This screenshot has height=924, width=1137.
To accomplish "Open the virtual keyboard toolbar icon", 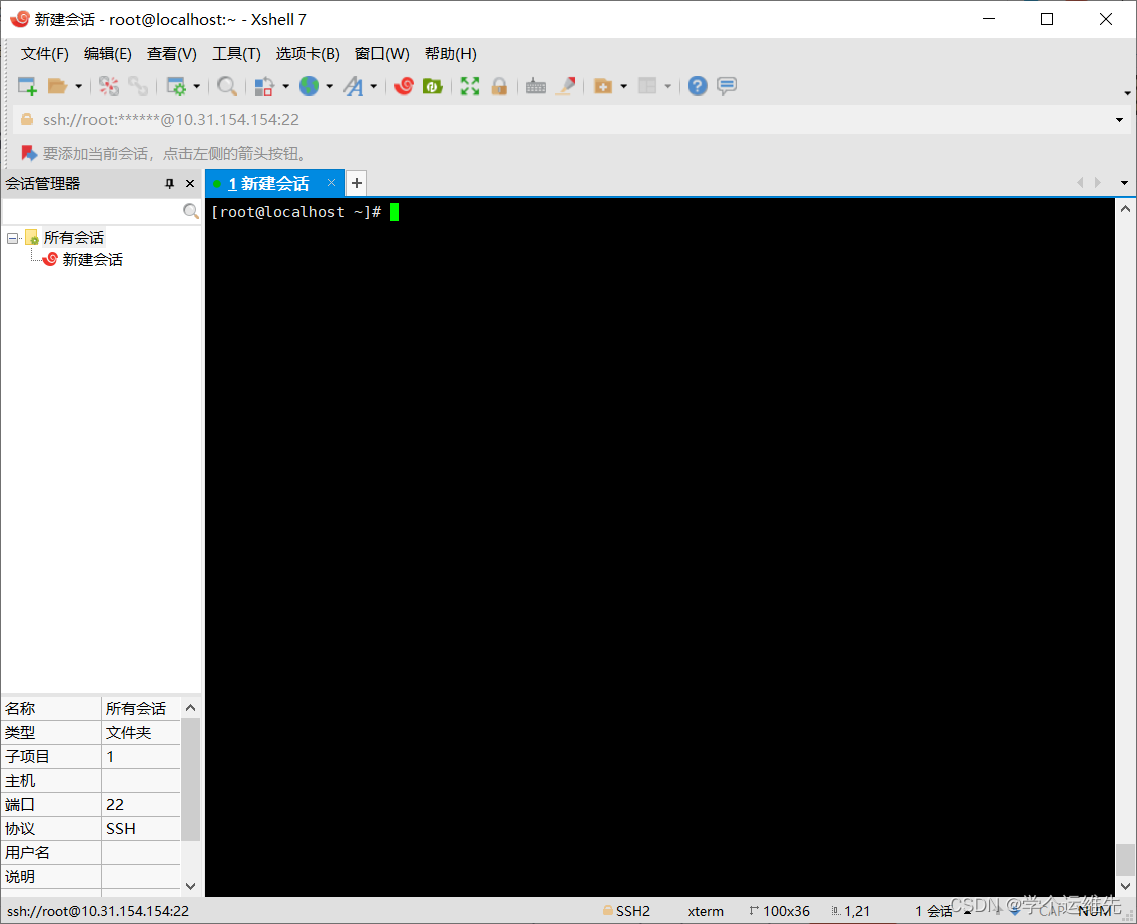I will click(536, 86).
